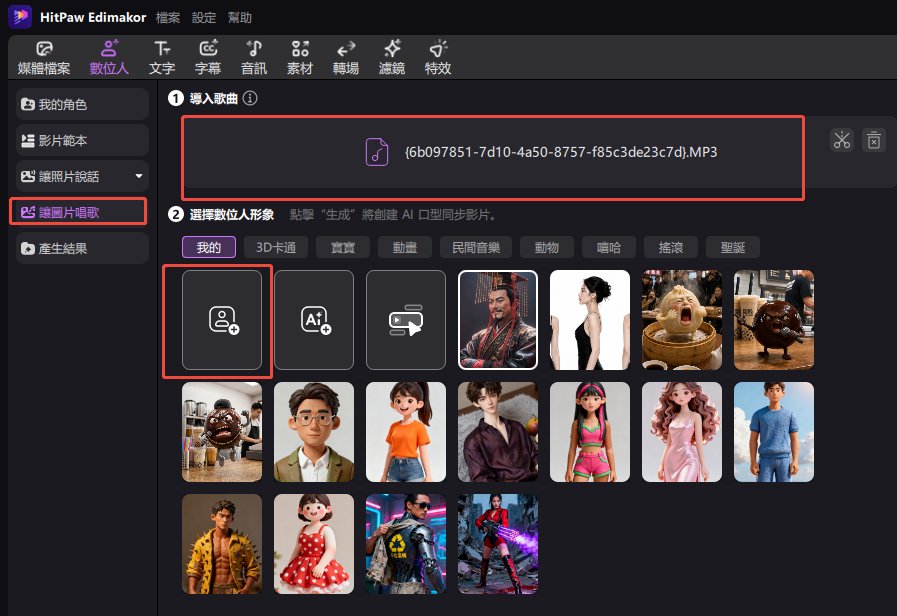Viewport: 897px width, 616px height.
Task: Switch to the 搖滾 category tab
Action: [x=670, y=247]
